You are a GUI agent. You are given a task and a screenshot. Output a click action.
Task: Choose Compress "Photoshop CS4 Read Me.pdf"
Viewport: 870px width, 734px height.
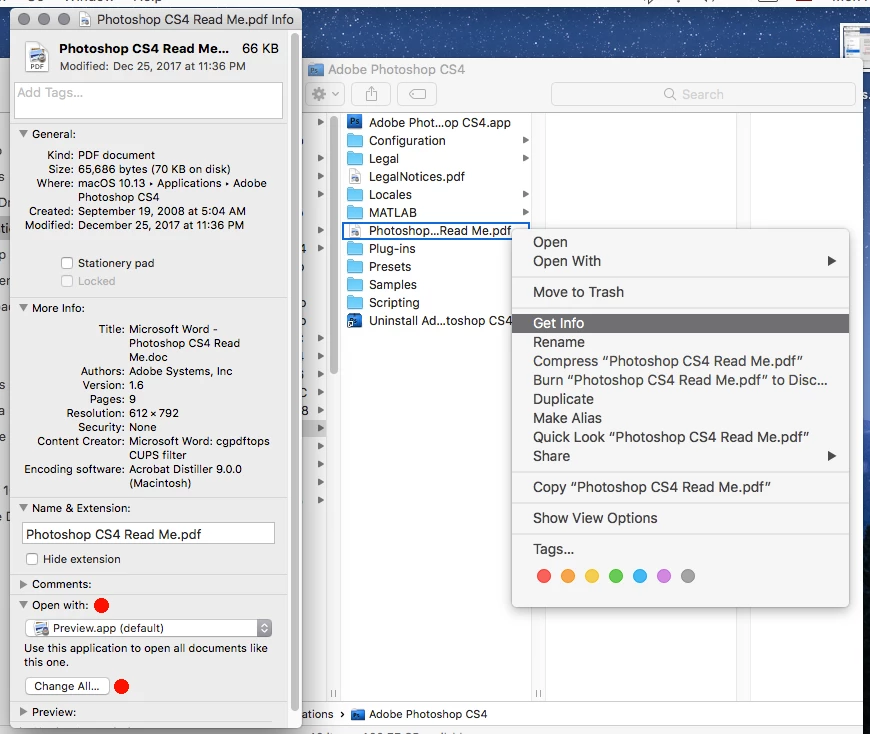tap(680, 361)
